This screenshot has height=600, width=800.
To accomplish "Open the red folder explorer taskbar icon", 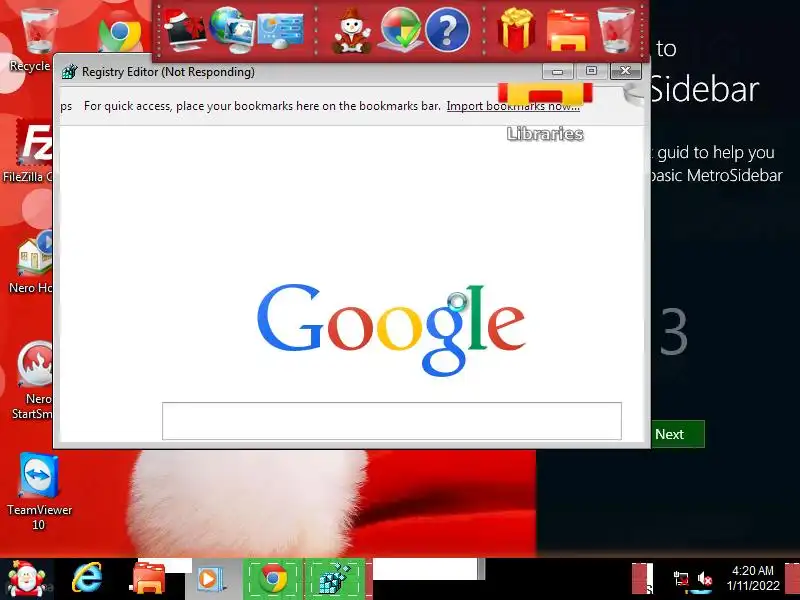I will pyautogui.click(x=148, y=579).
